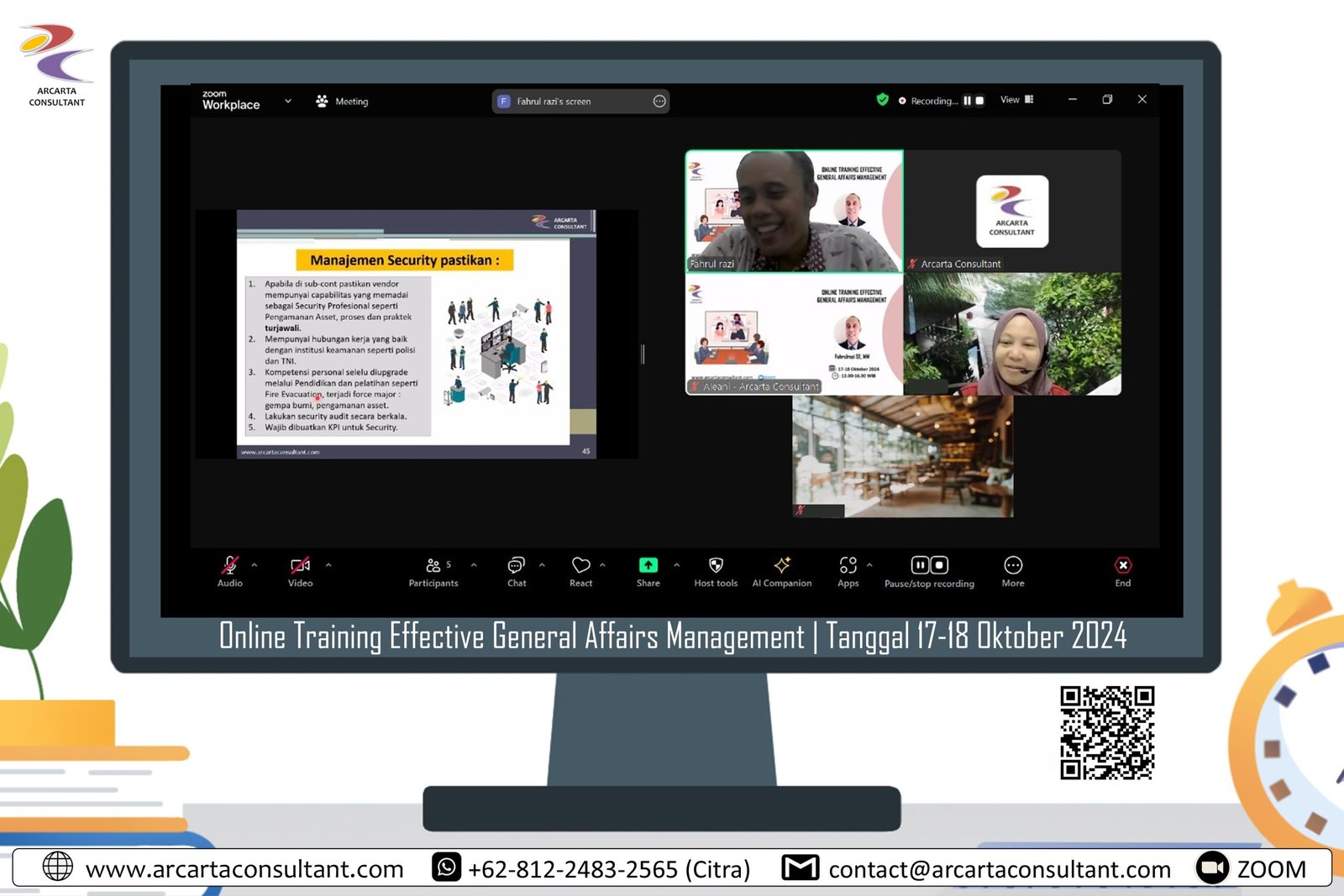1344x896 pixels.
Task: Open the Meeting tab at top
Action: (343, 102)
